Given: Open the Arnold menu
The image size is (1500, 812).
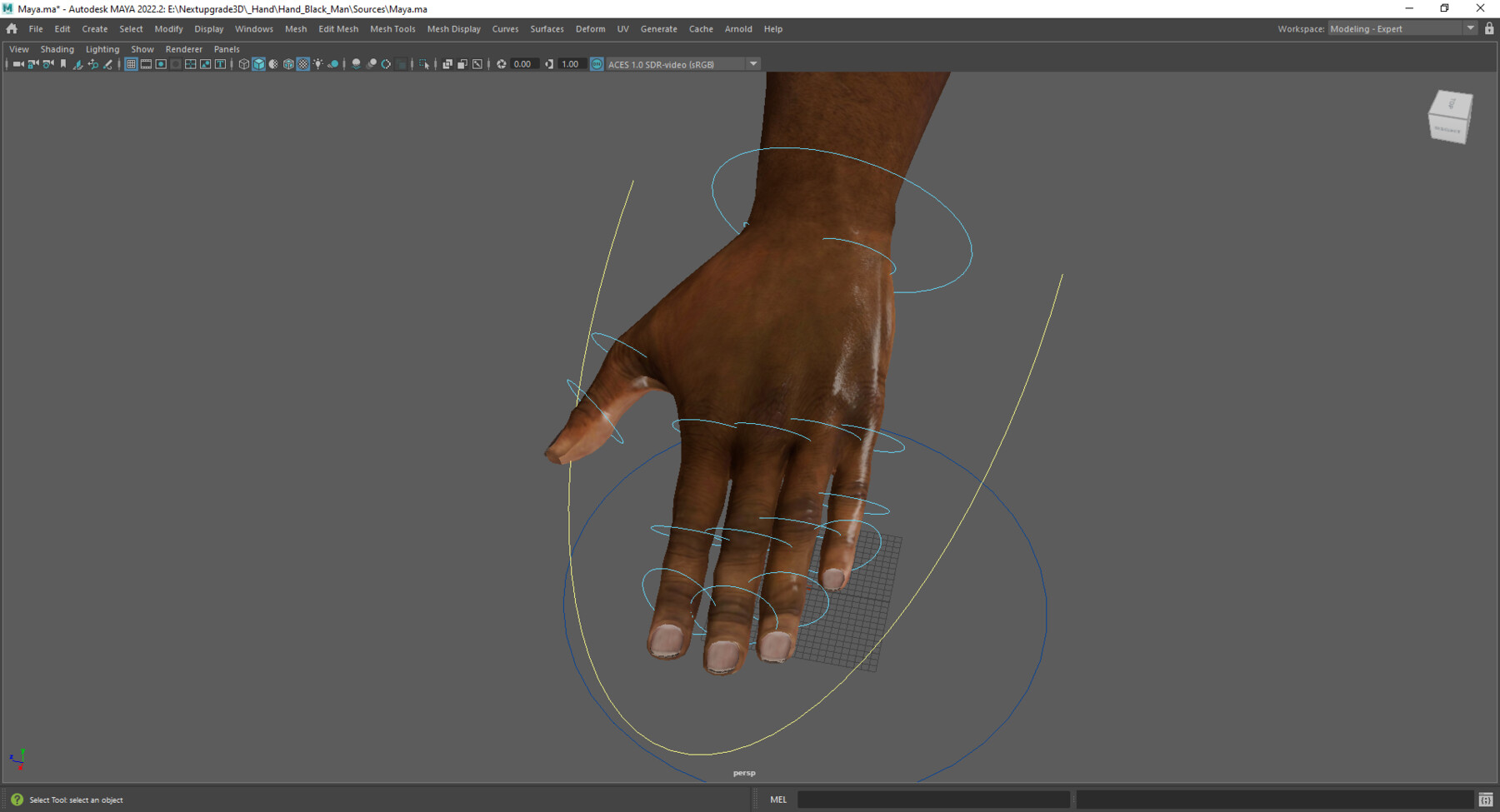Looking at the screenshot, I should [x=738, y=29].
